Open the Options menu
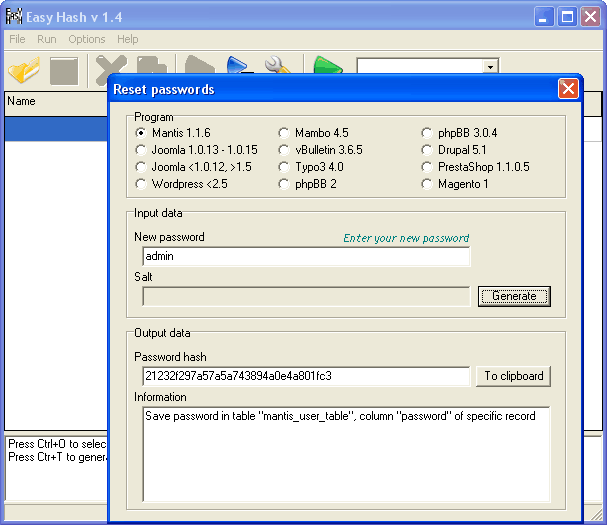This screenshot has width=607, height=525. pyautogui.click(x=87, y=39)
